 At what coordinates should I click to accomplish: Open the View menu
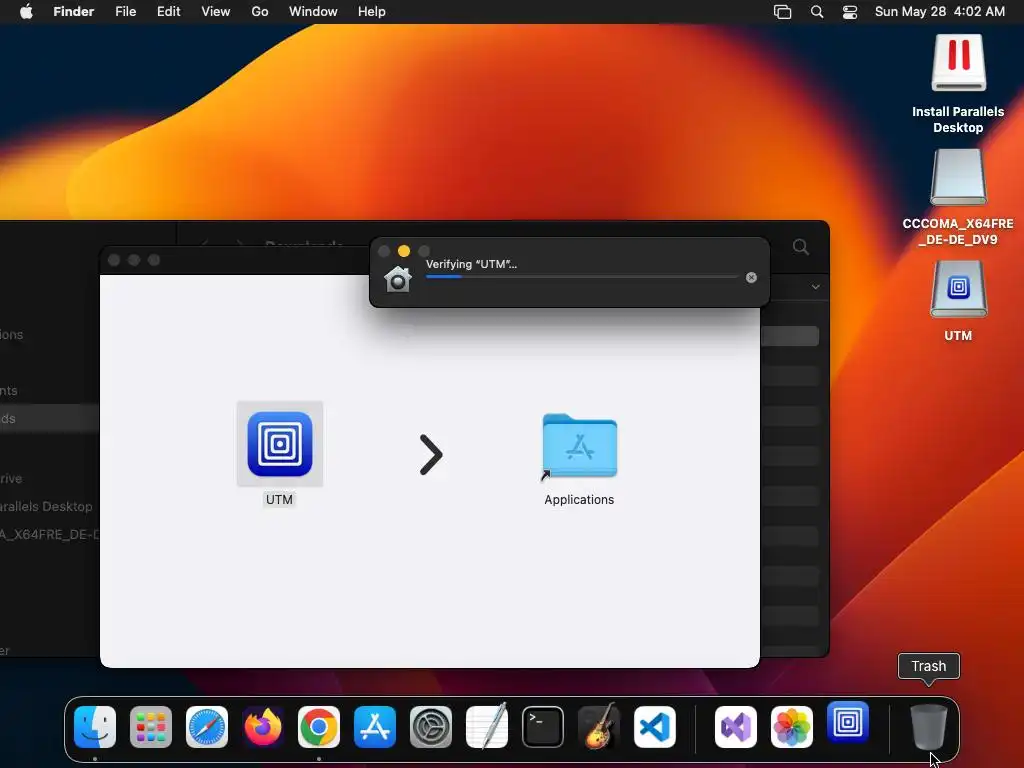[216, 12]
